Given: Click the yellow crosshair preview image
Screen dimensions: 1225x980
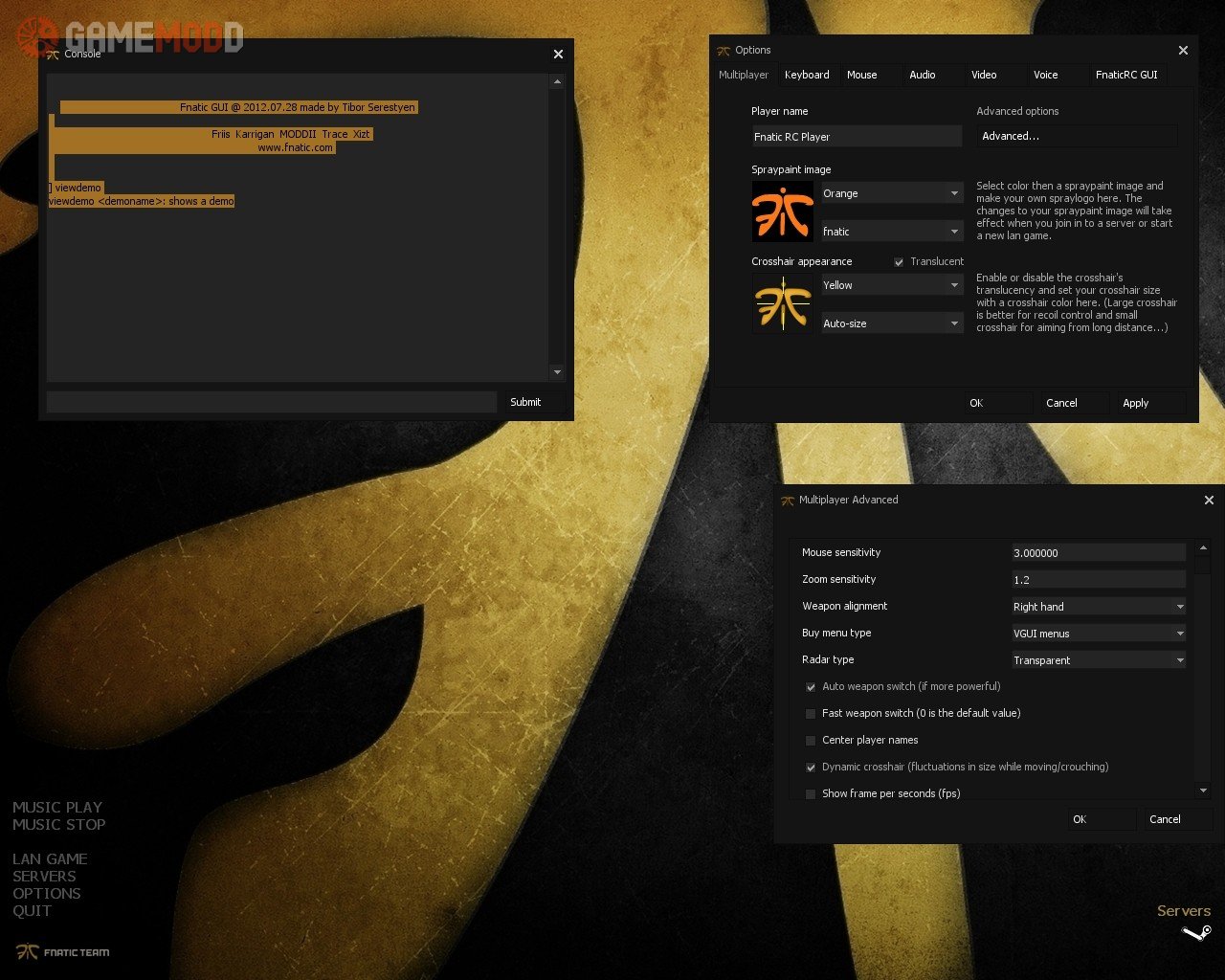Looking at the screenshot, I should coord(782,304).
